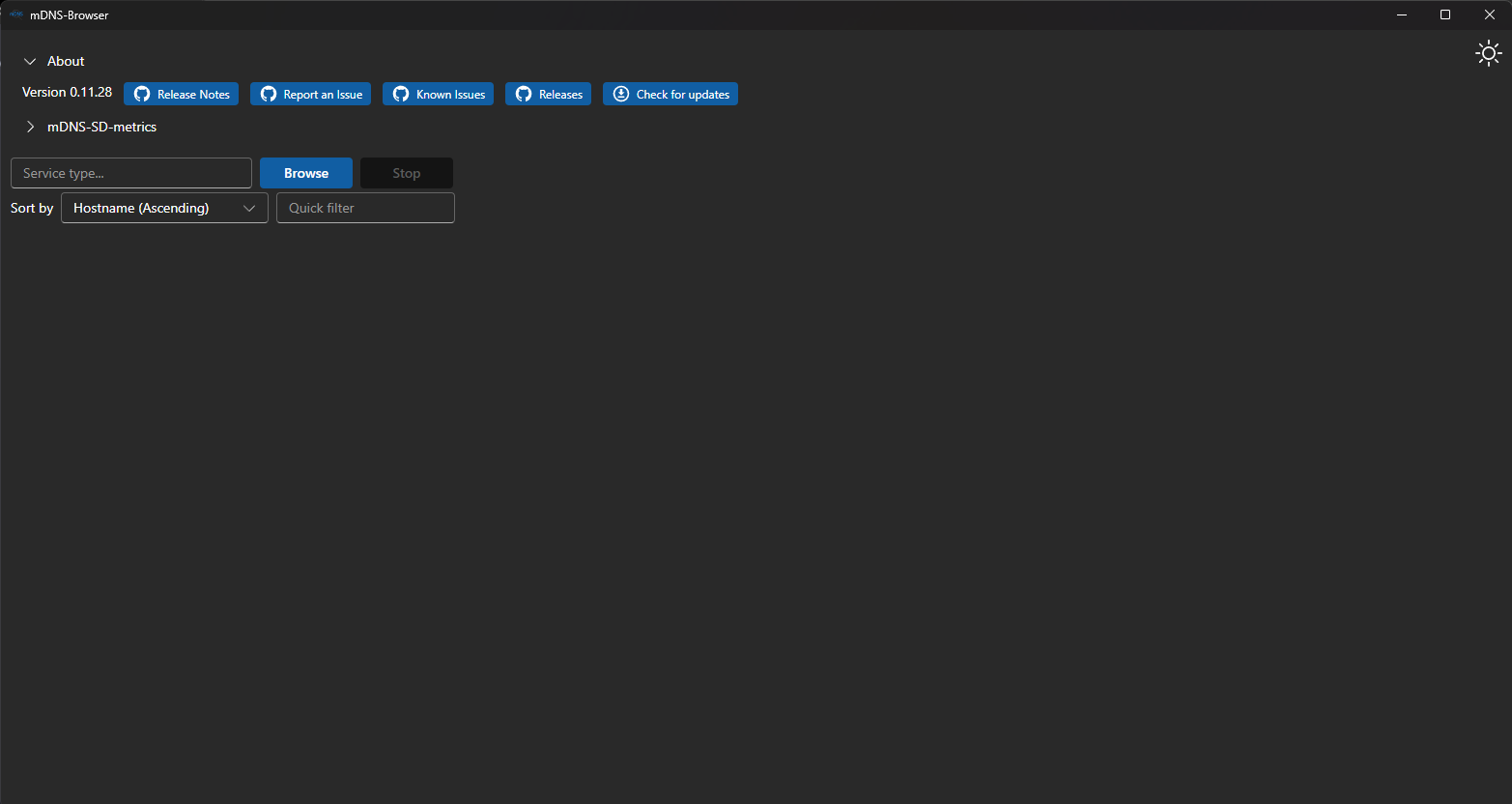Maximize the mDNS-Browser window
The width and height of the screenshot is (1512, 804).
tap(1445, 14)
